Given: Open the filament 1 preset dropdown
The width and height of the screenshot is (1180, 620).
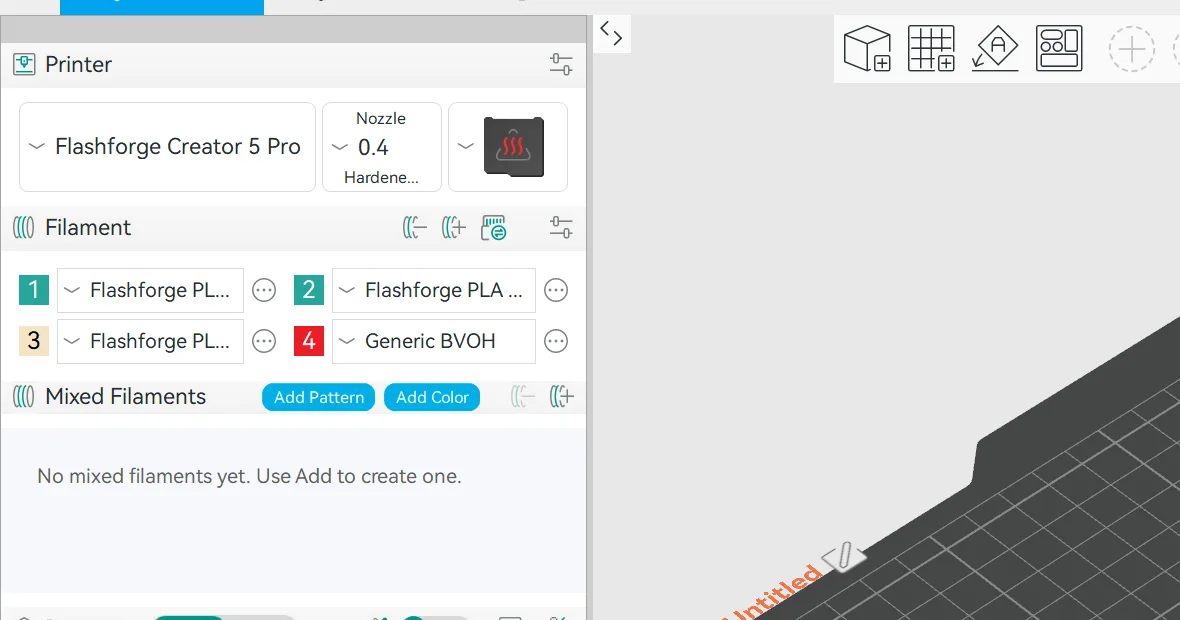Looking at the screenshot, I should pos(151,290).
